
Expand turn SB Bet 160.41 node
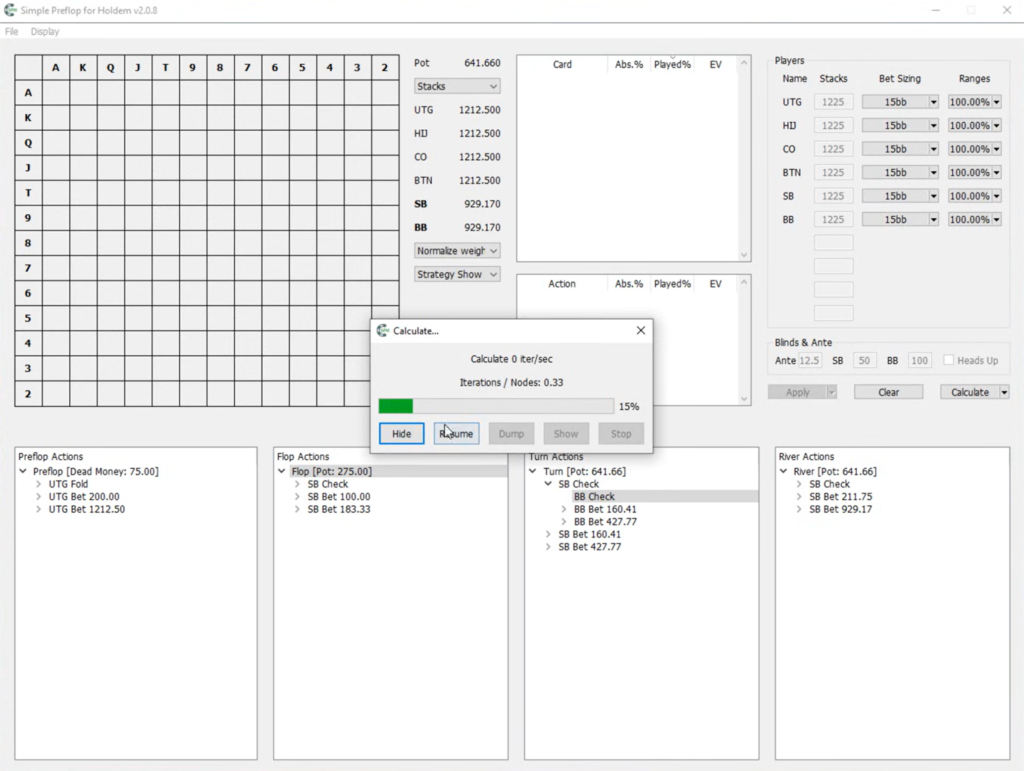pyautogui.click(x=548, y=534)
